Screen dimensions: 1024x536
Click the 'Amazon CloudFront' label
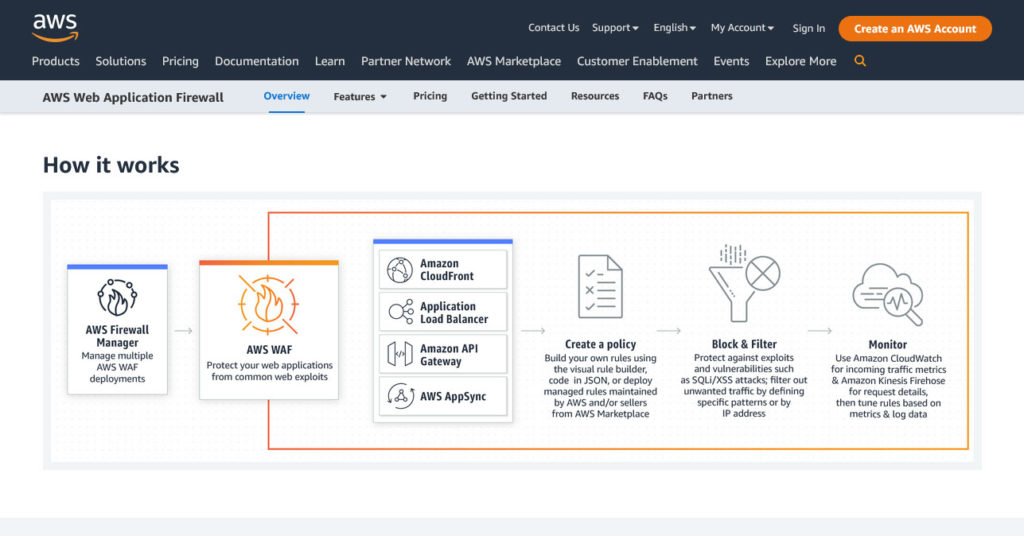point(447,270)
